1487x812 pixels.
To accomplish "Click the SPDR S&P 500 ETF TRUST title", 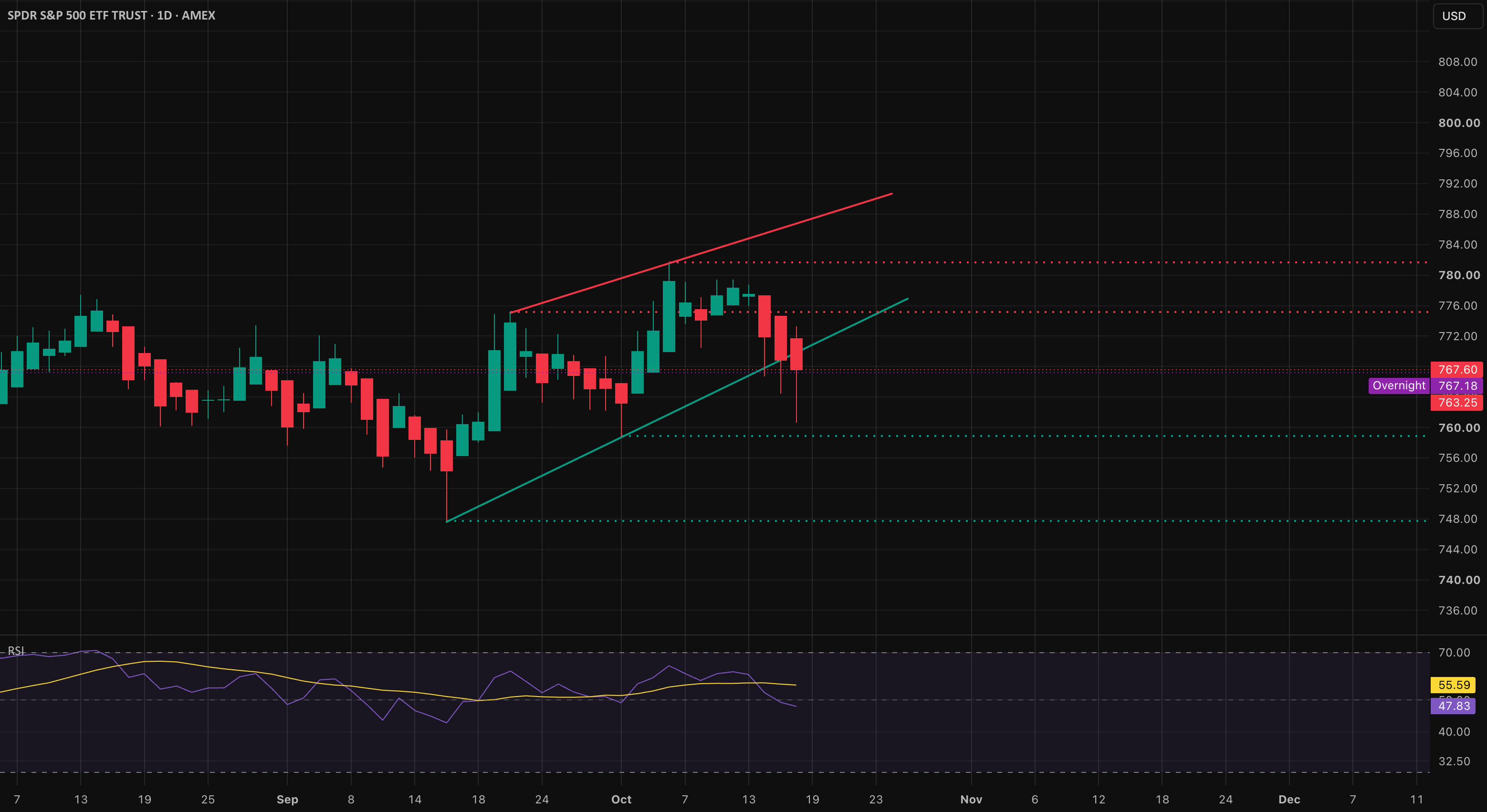I will (x=78, y=16).
